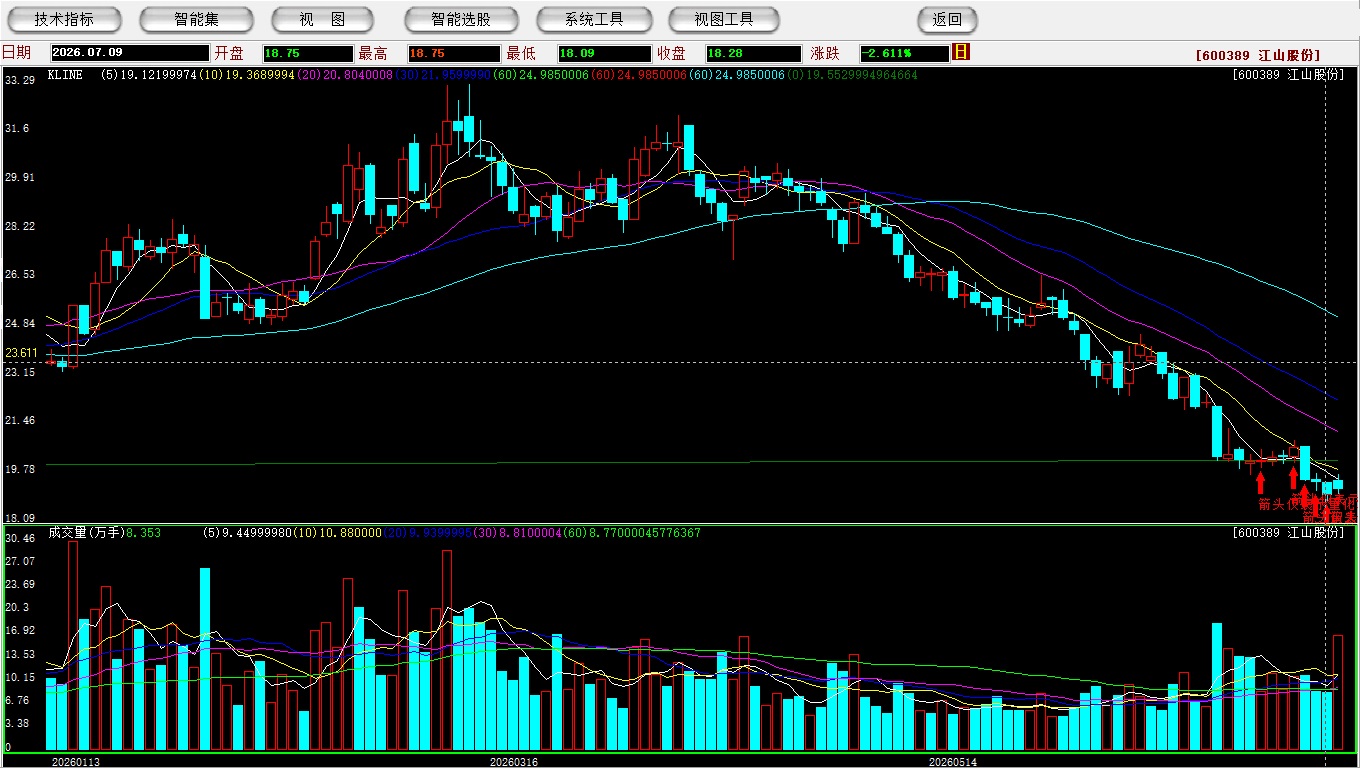Select the 开盘 value 18.75

point(308,53)
